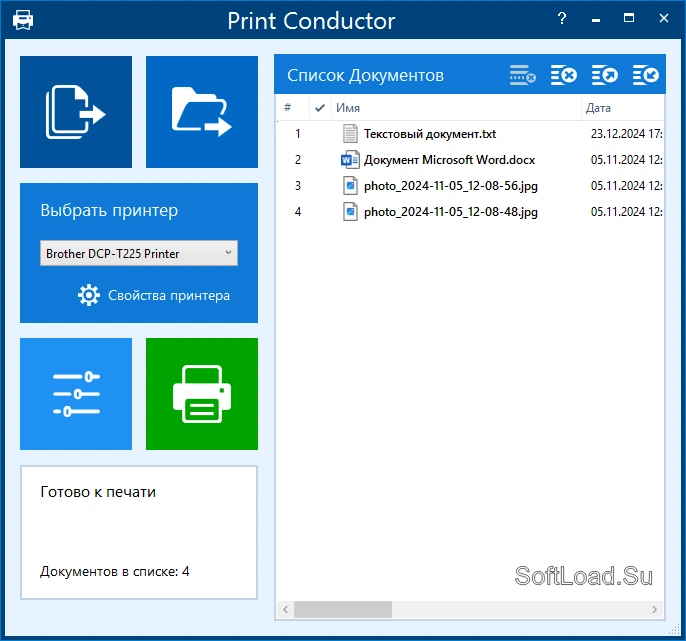The width and height of the screenshot is (686, 641).
Task: Minimize the Print Conductor window
Action: (596, 19)
